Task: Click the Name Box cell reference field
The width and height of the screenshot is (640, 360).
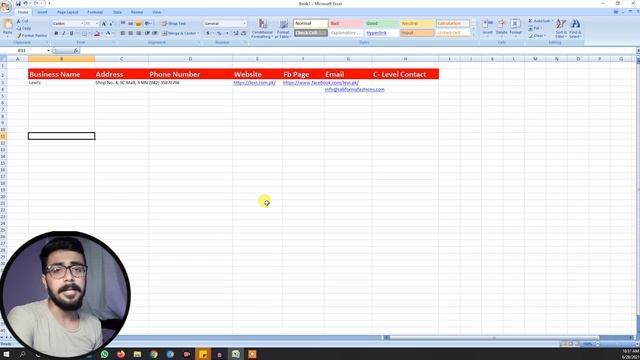Action: pos(24,51)
